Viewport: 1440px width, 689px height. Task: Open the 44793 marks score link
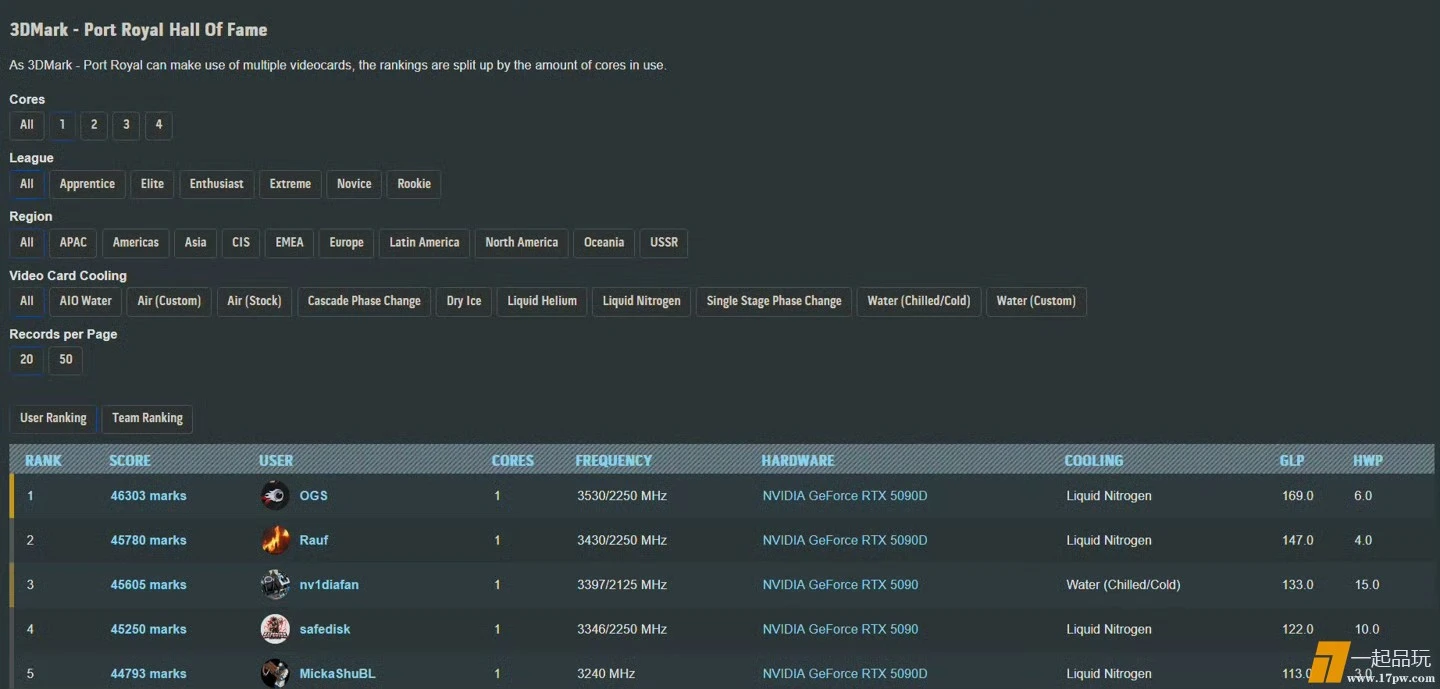tap(148, 674)
